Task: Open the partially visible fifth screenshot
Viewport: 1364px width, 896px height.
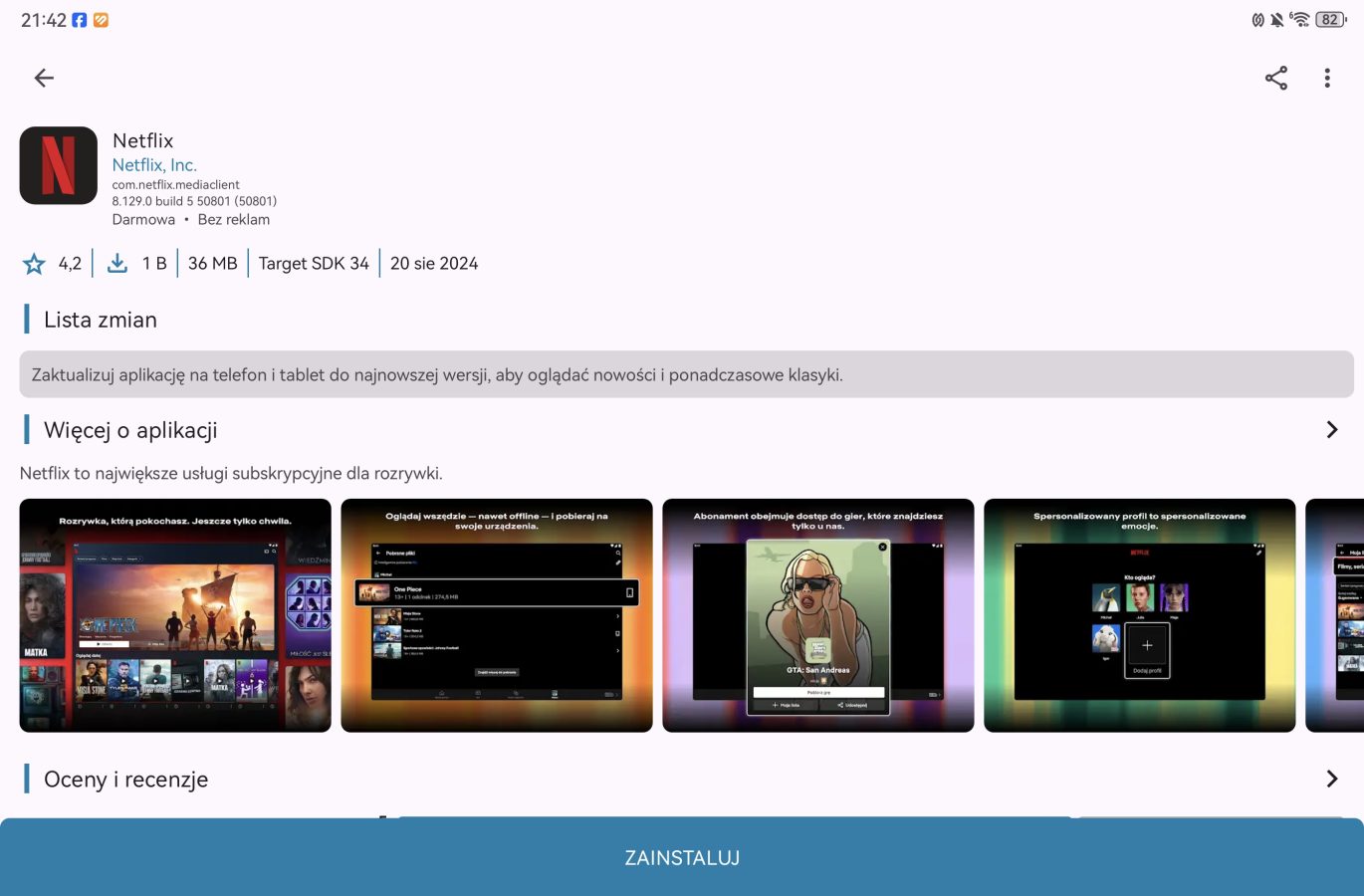Action: (x=1335, y=615)
